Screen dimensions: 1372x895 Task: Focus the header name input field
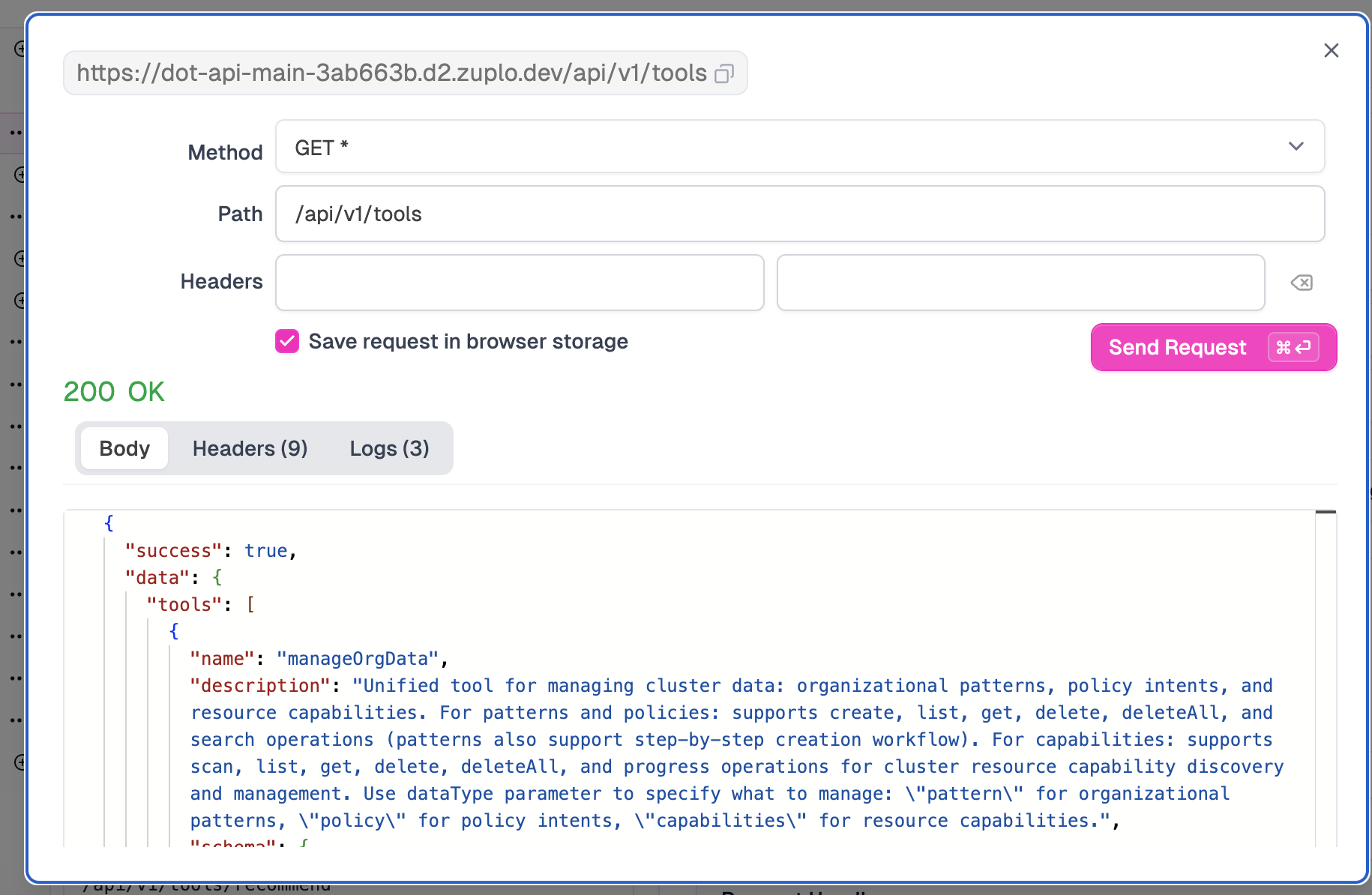coord(520,283)
